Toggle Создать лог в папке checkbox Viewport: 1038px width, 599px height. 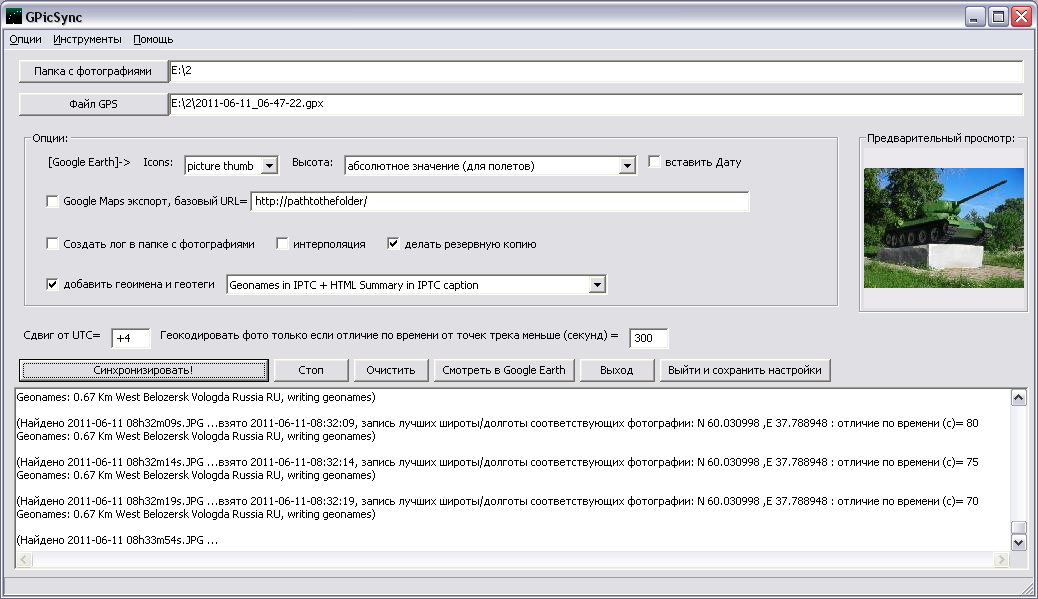[53, 244]
